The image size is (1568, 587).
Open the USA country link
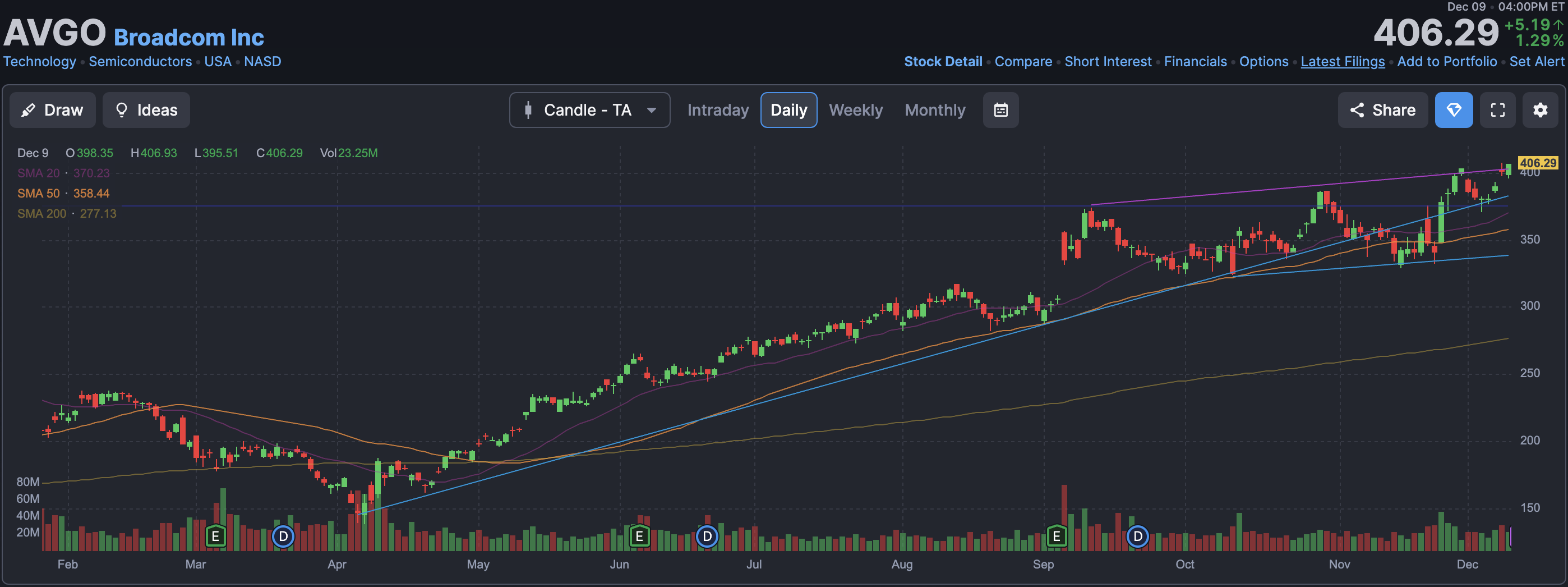tap(218, 62)
